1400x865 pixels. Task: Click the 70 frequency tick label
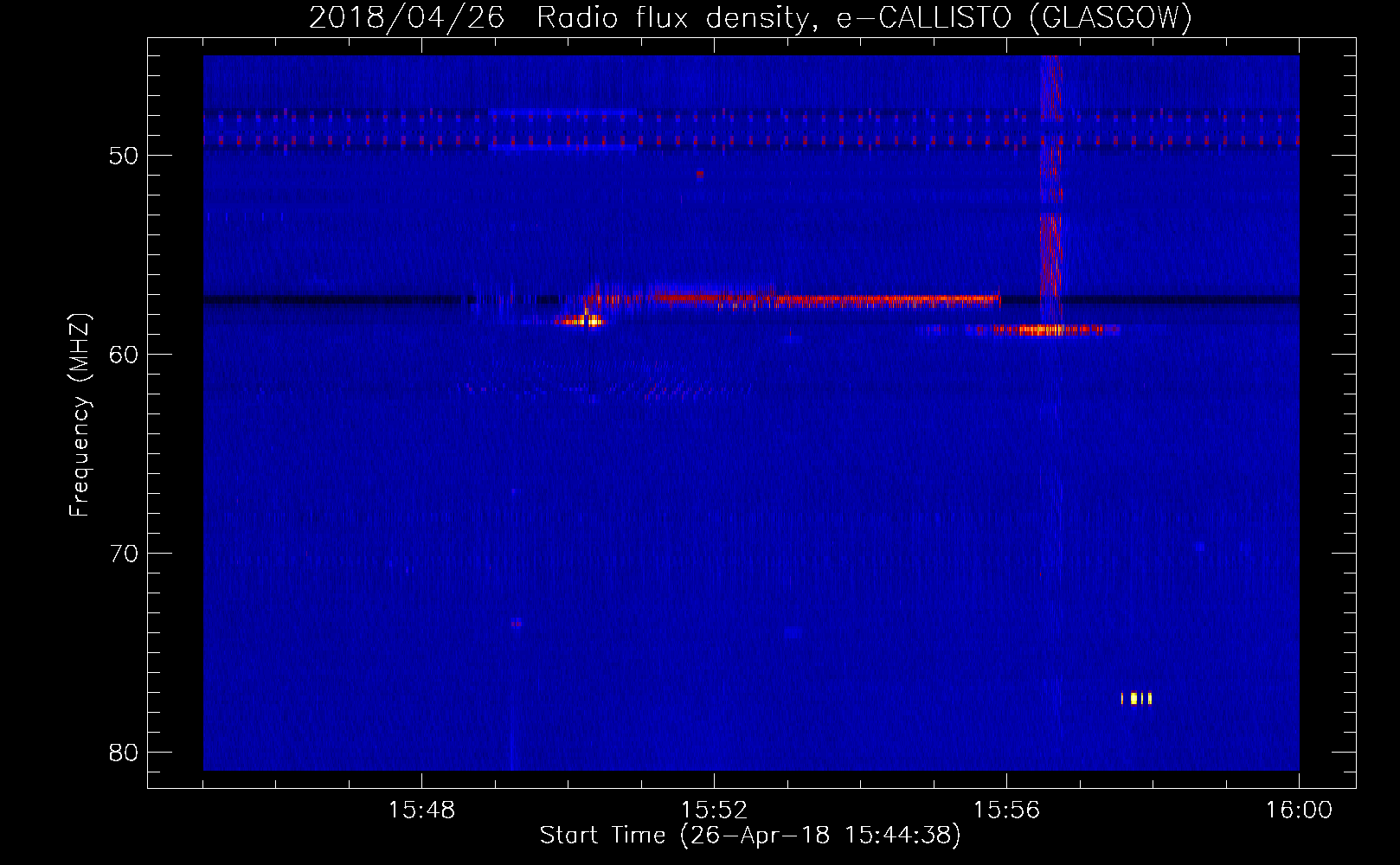[124, 554]
